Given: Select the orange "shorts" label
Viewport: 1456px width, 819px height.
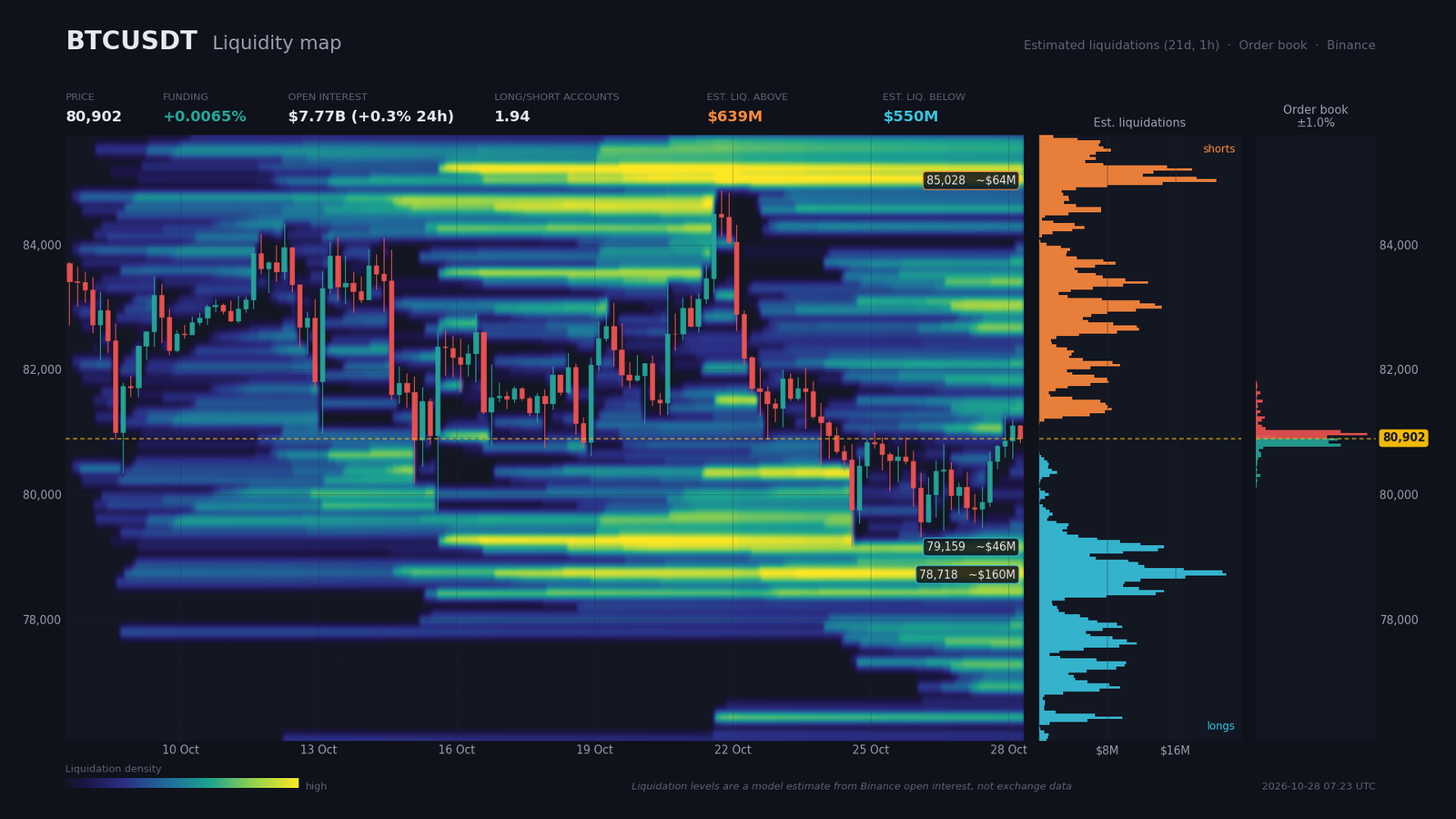Looking at the screenshot, I should 1218,149.
